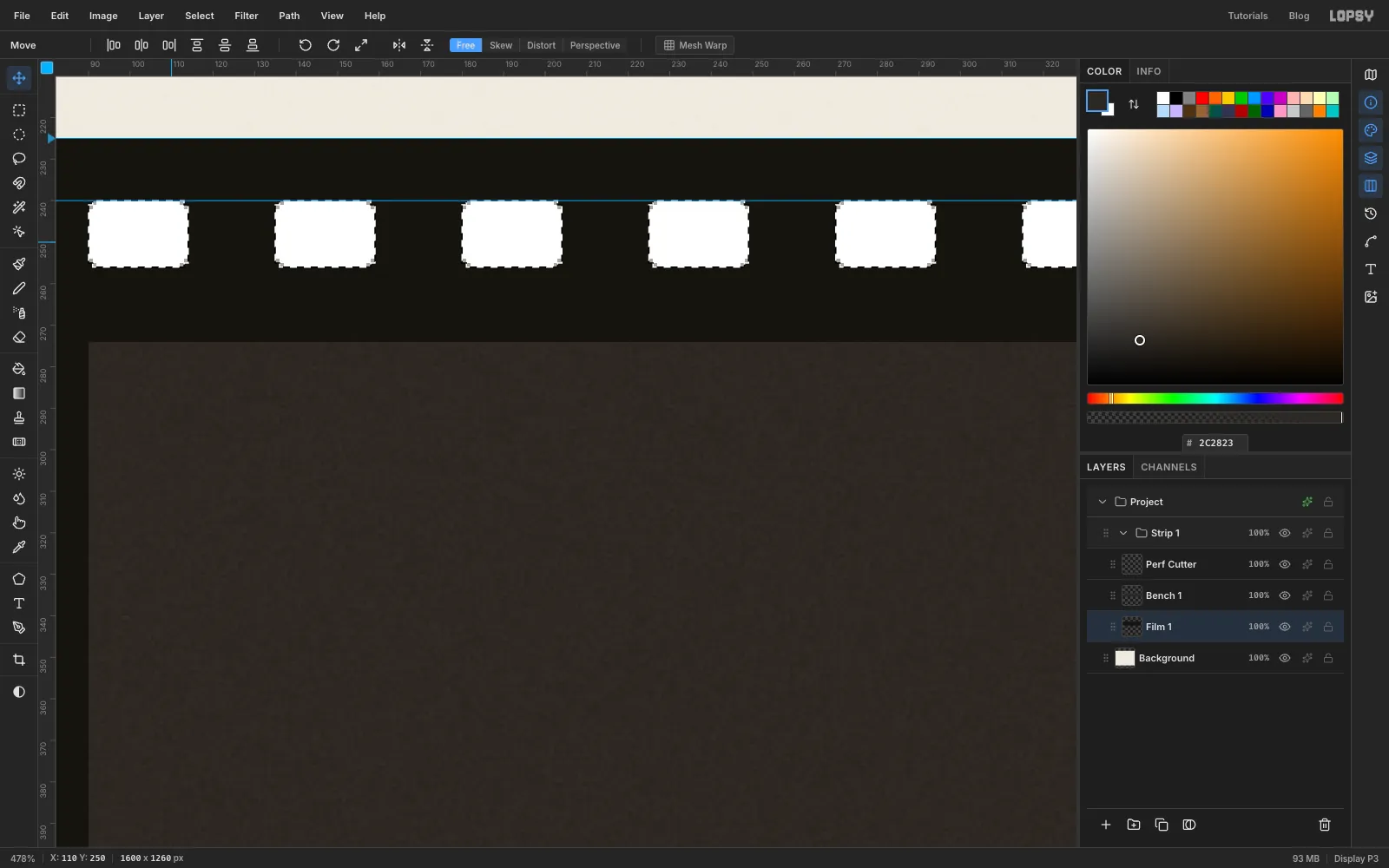The width and height of the screenshot is (1389, 868).
Task: Select the Crop tool
Action: [x=19, y=660]
